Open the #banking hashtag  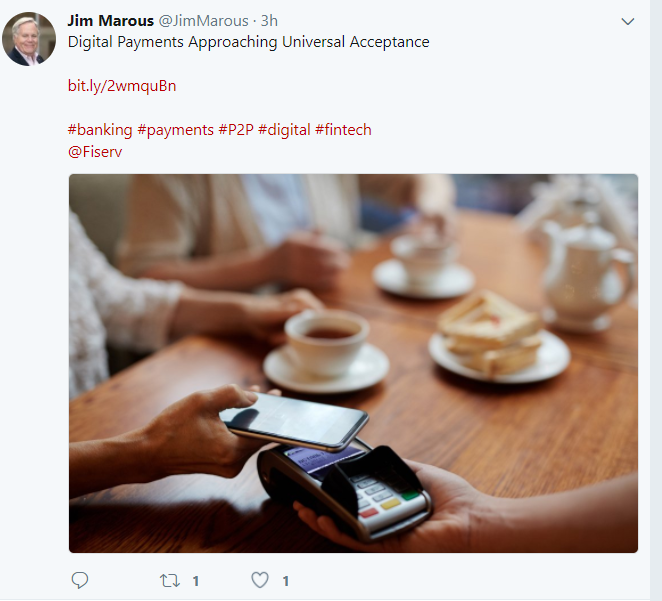(x=100, y=130)
